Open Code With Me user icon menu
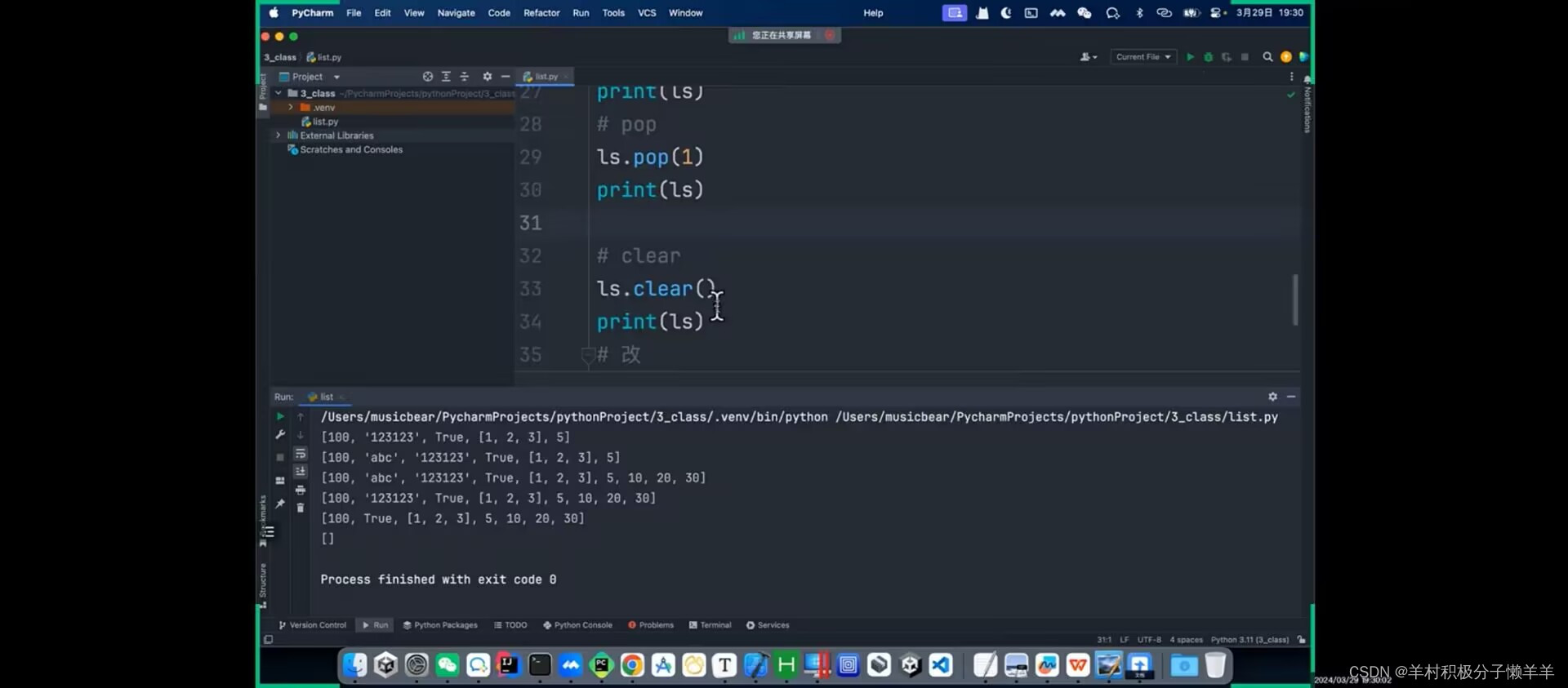 pyautogui.click(x=1088, y=57)
